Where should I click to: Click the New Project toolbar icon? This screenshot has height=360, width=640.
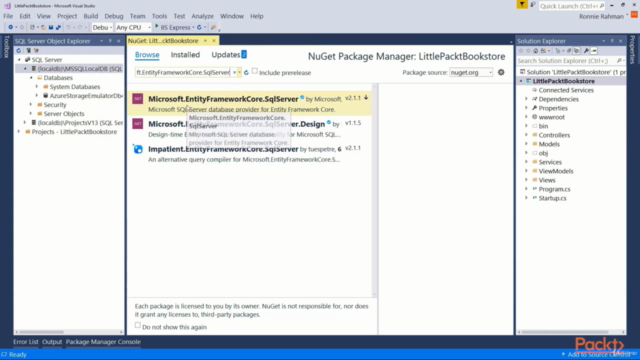tap(32, 27)
